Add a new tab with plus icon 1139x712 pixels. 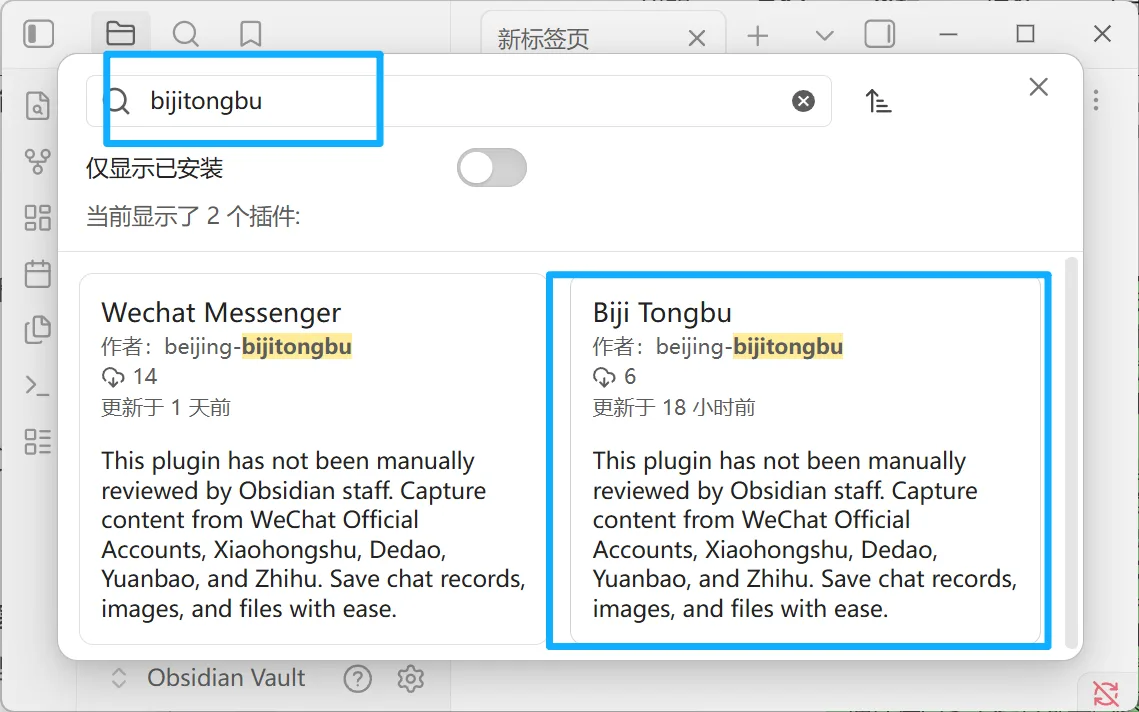coord(758,35)
